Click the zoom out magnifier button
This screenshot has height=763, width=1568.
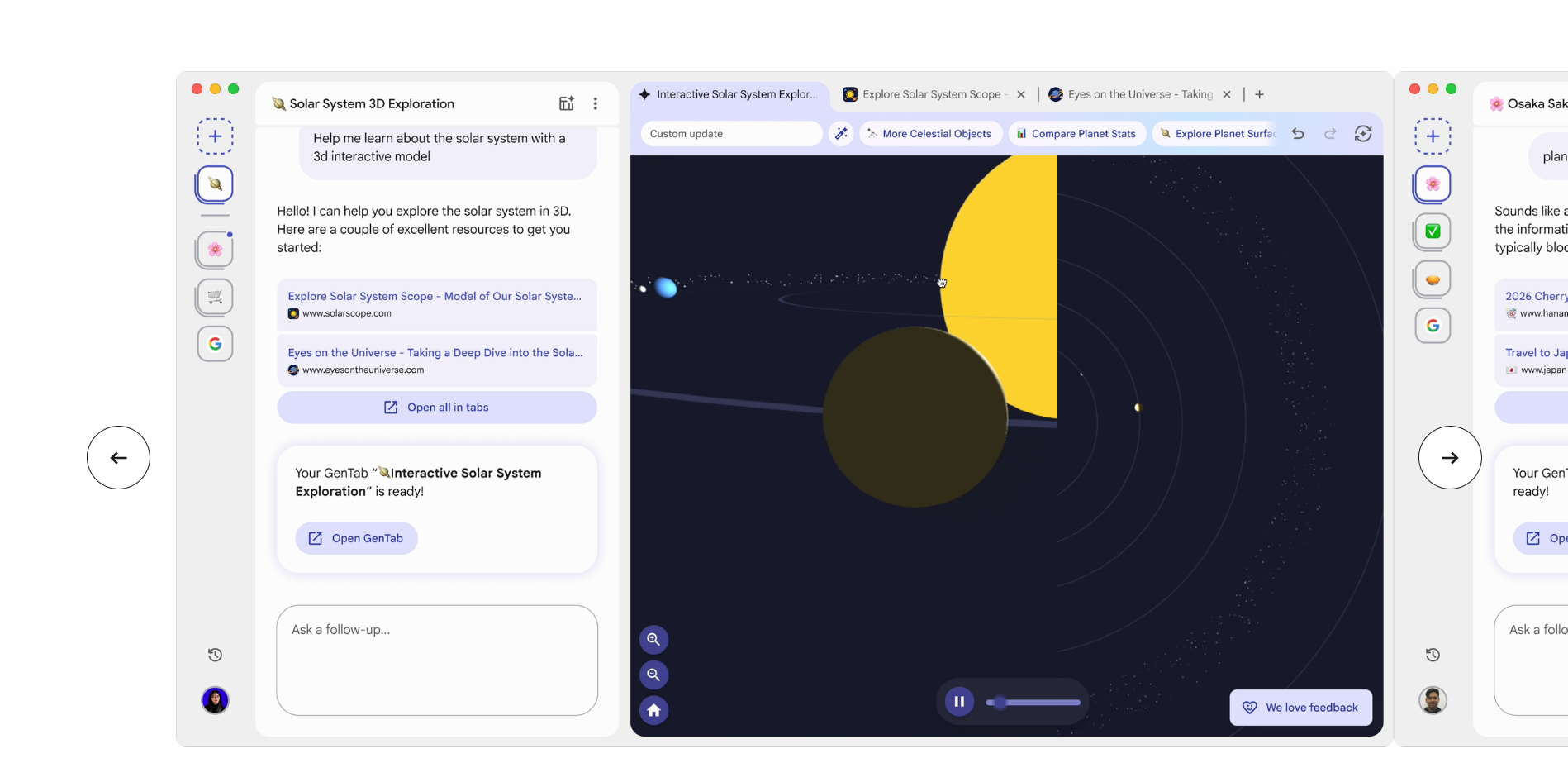[653, 675]
